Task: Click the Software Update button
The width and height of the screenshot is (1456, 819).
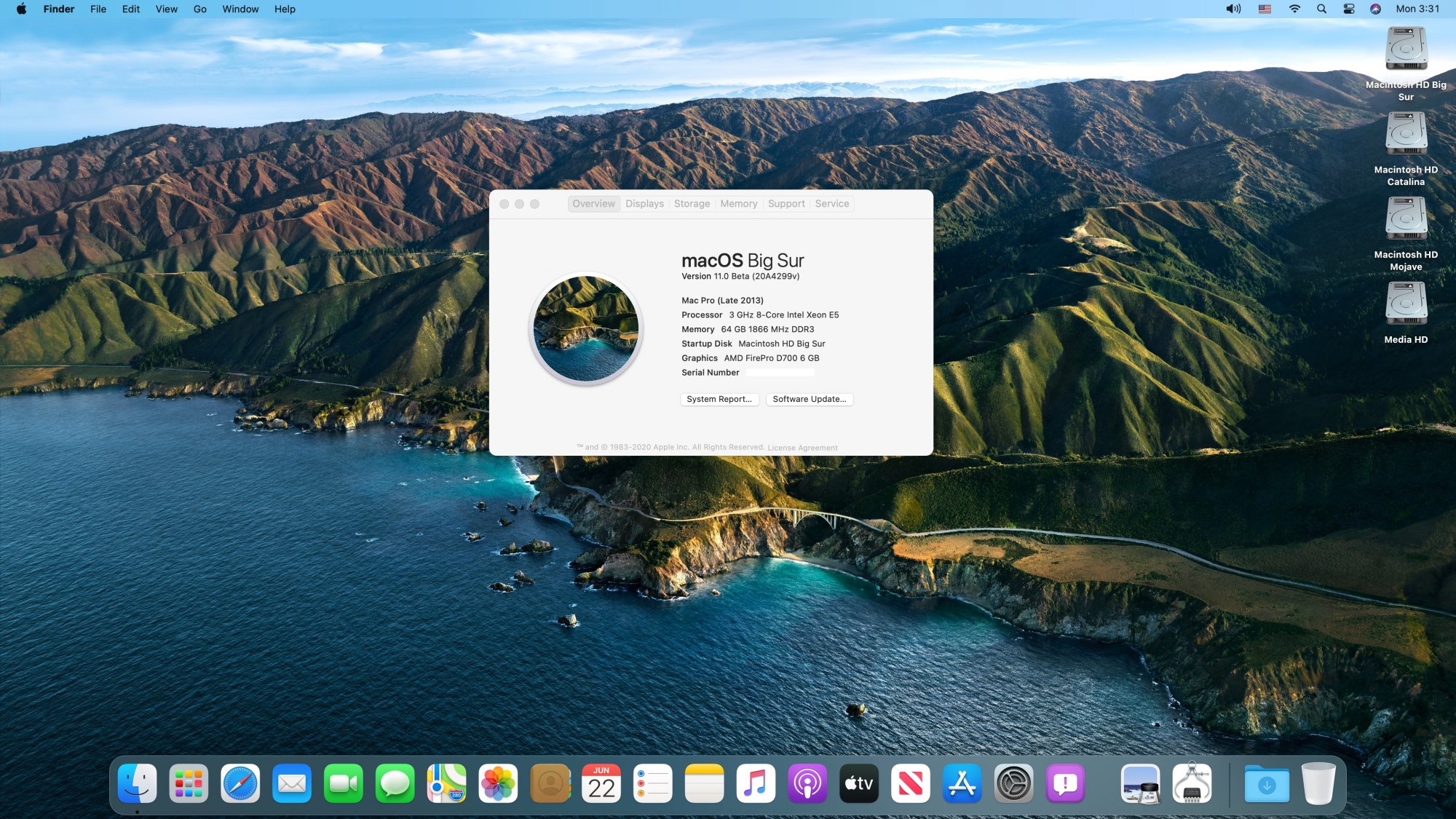Action: click(x=809, y=399)
